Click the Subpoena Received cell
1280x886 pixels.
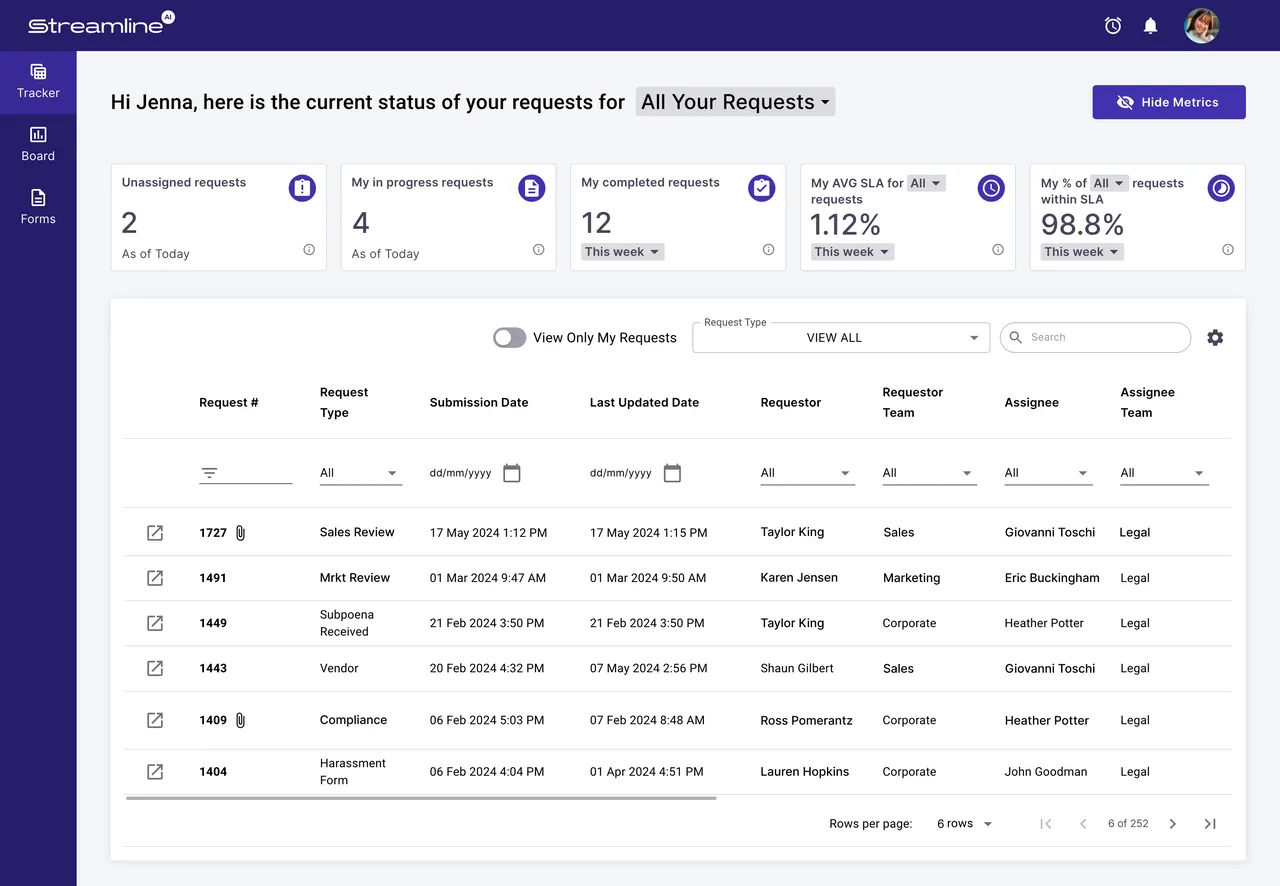click(347, 623)
